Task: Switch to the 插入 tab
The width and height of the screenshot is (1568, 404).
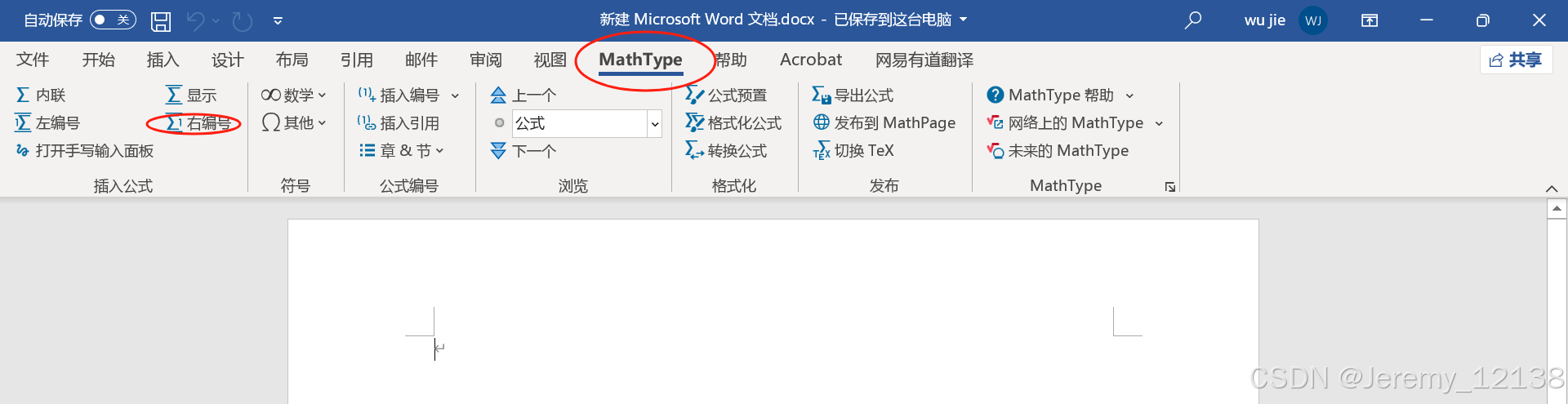Action: pos(163,60)
